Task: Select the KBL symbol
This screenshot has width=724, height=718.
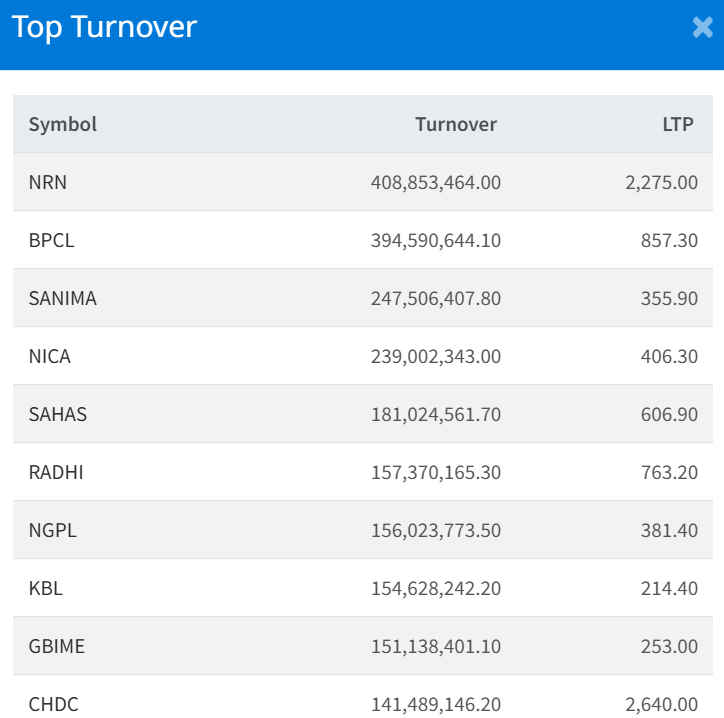Action: click(x=46, y=588)
